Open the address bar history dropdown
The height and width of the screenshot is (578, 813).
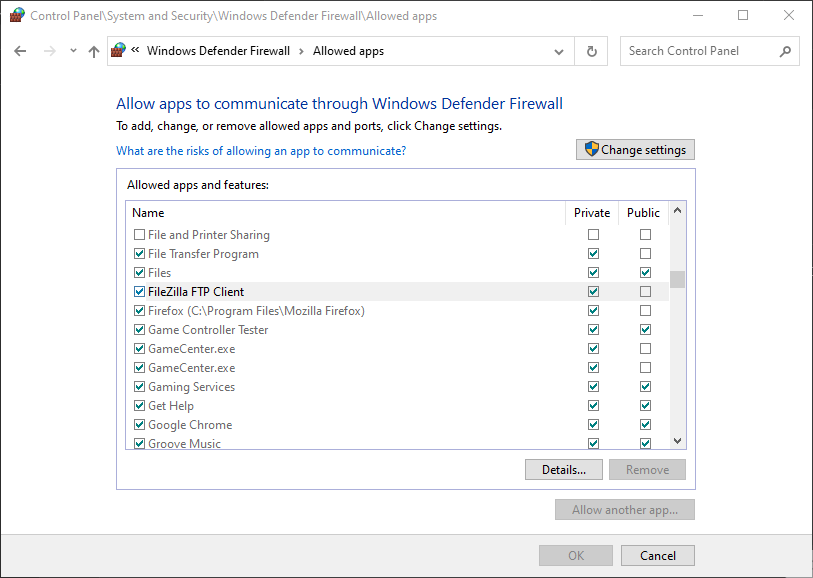click(x=559, y=51)
